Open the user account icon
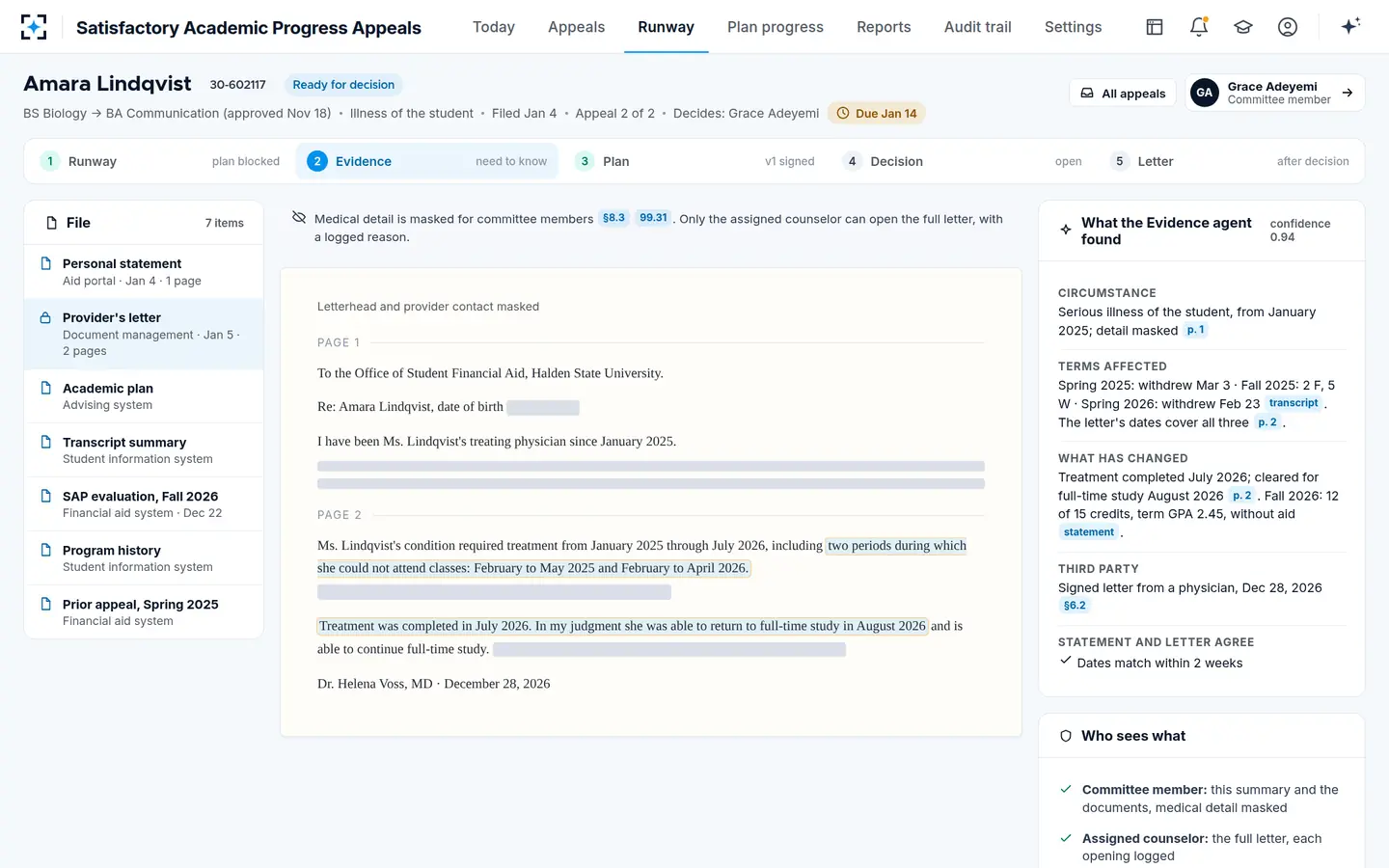 tap(1288, 27)
